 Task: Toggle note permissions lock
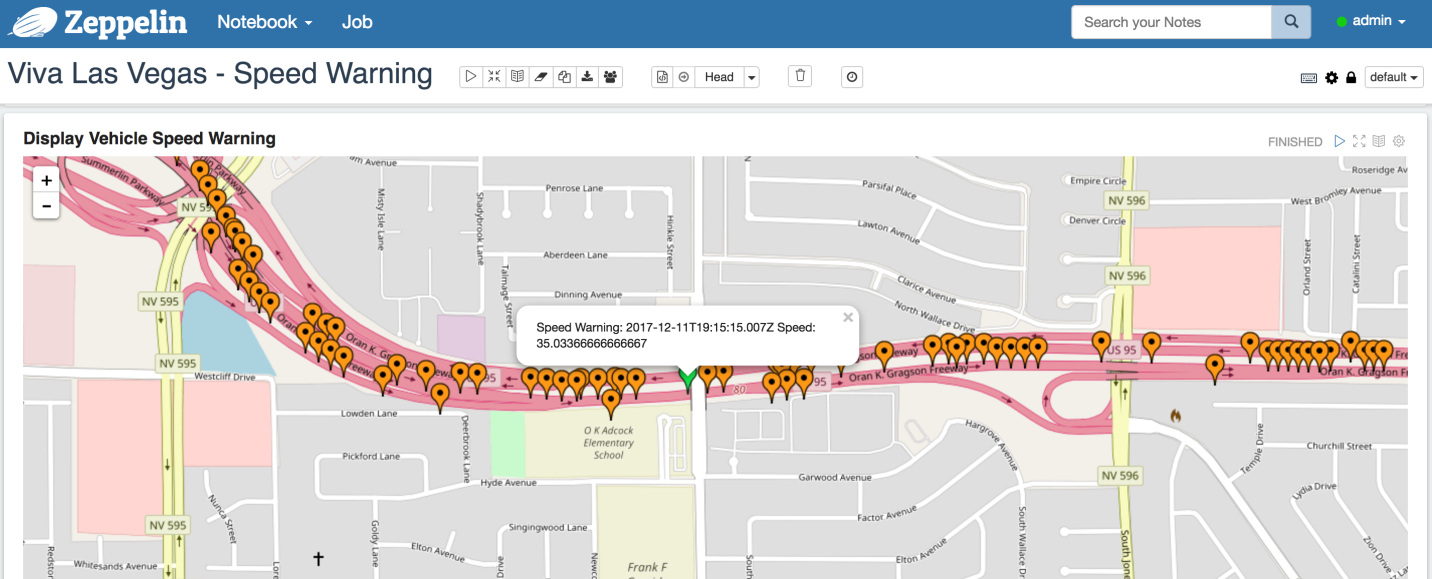point(1351,76)
